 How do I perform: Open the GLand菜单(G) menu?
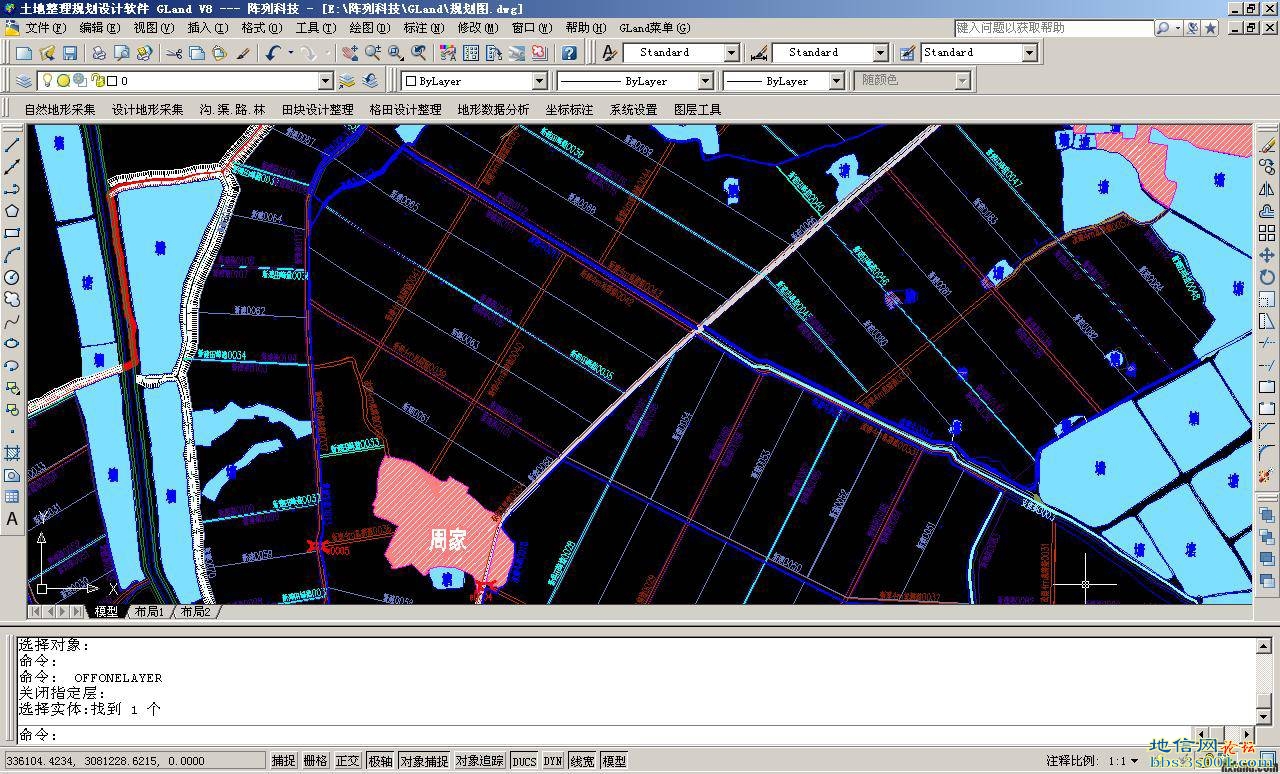coord(654,28)
